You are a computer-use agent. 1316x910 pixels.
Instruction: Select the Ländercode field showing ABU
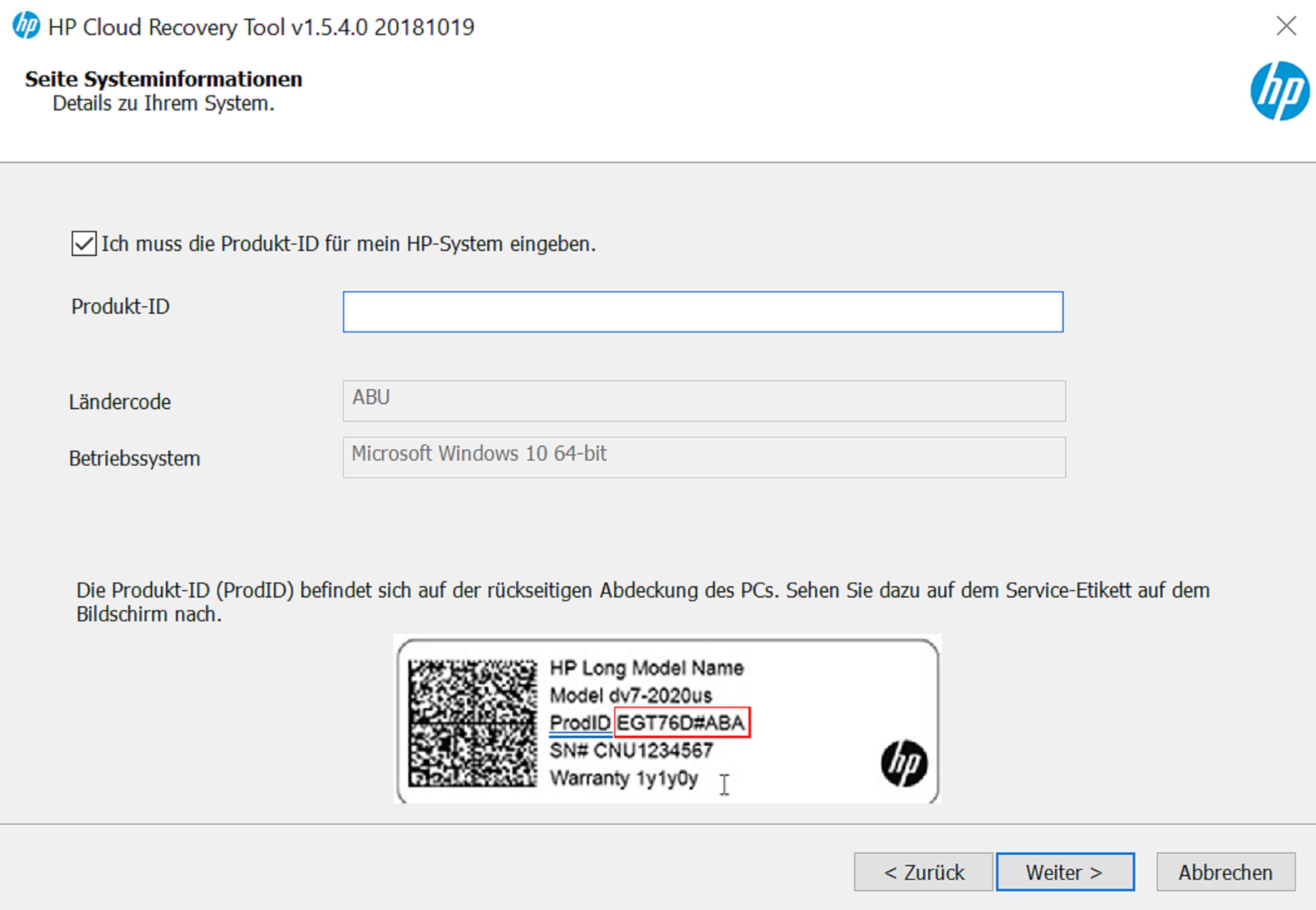[x=704, y=401]
